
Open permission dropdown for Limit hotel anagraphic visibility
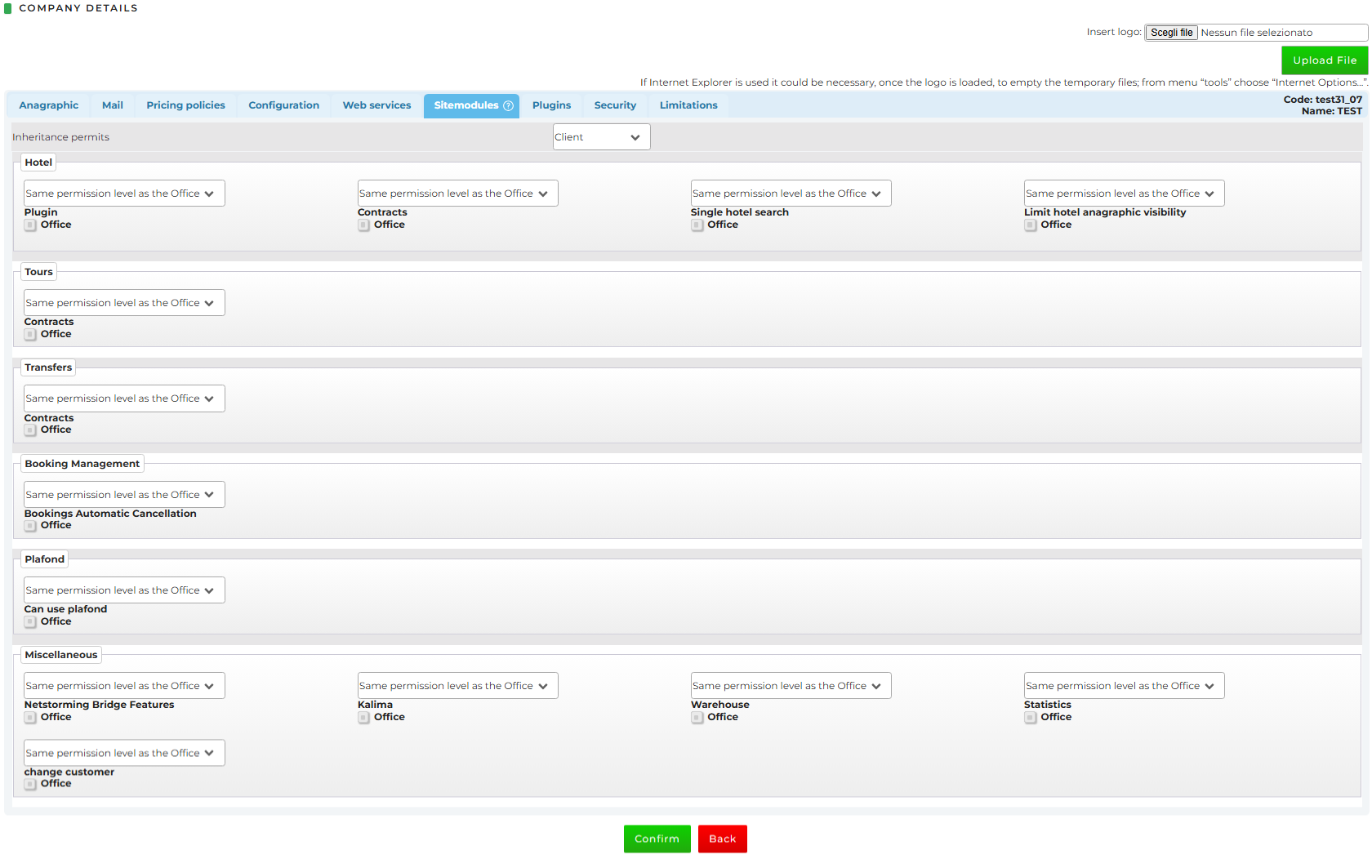pyautogui.click(x=1124, y=194)
